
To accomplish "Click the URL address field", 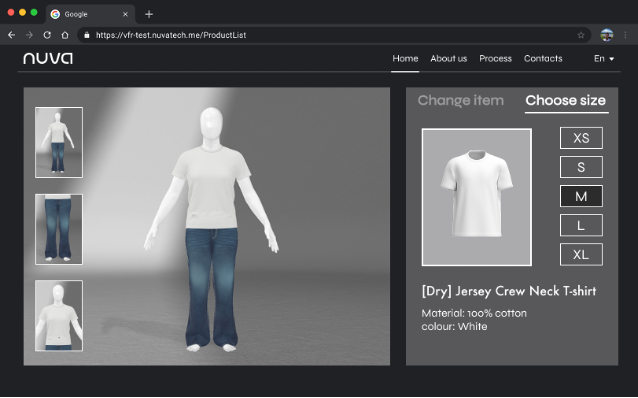I will tap(334, 35).
